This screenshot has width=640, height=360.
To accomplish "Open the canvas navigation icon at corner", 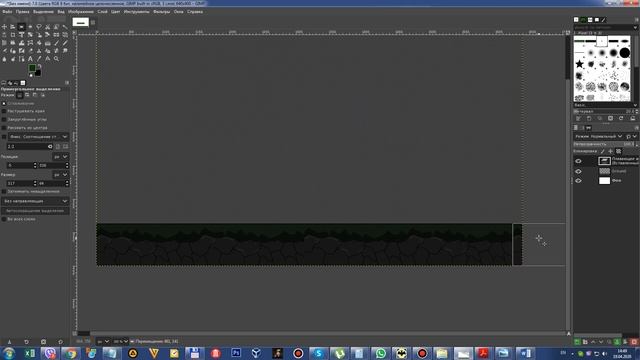I will 569,334.
